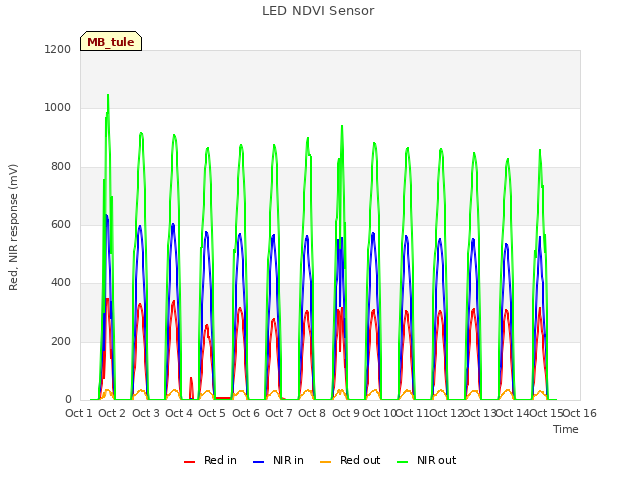Toggle the Red in legend entry
Screen dimensions: 640x480
pos(210,460)
